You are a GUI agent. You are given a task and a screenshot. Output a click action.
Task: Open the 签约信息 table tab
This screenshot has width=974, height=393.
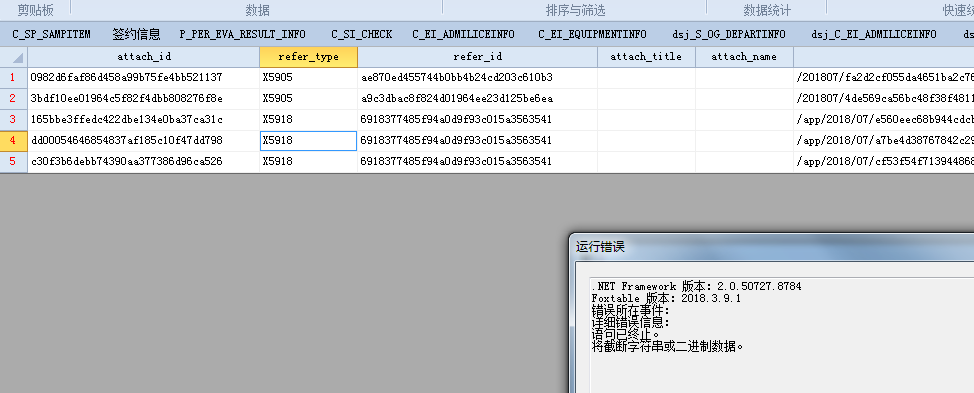(137, 34)
